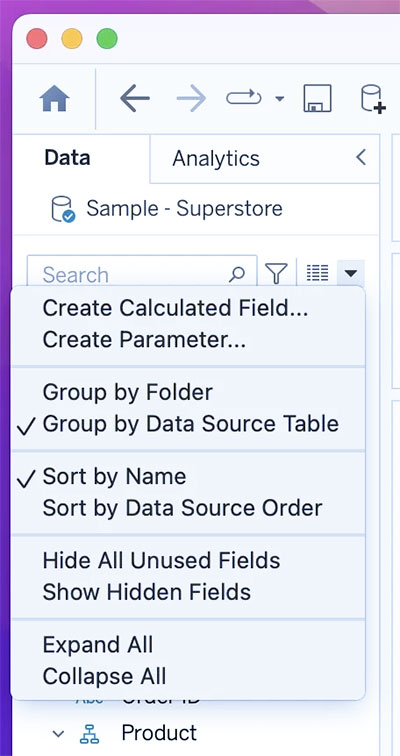Click the forward redo arrow
The width and height of the screenshot is (400, 756).
[x=191, y=99]
